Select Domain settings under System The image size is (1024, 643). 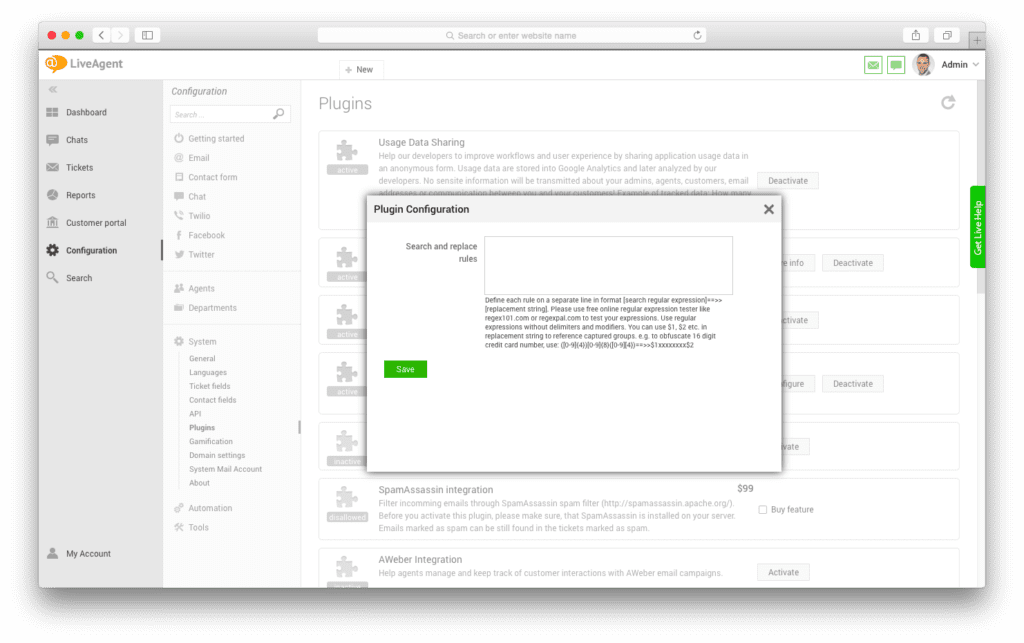click(x=217, y=455)
